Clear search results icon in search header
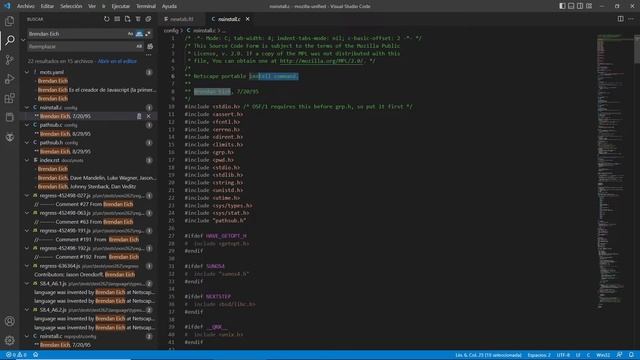 pyautogui.click(x=117, y=19)
